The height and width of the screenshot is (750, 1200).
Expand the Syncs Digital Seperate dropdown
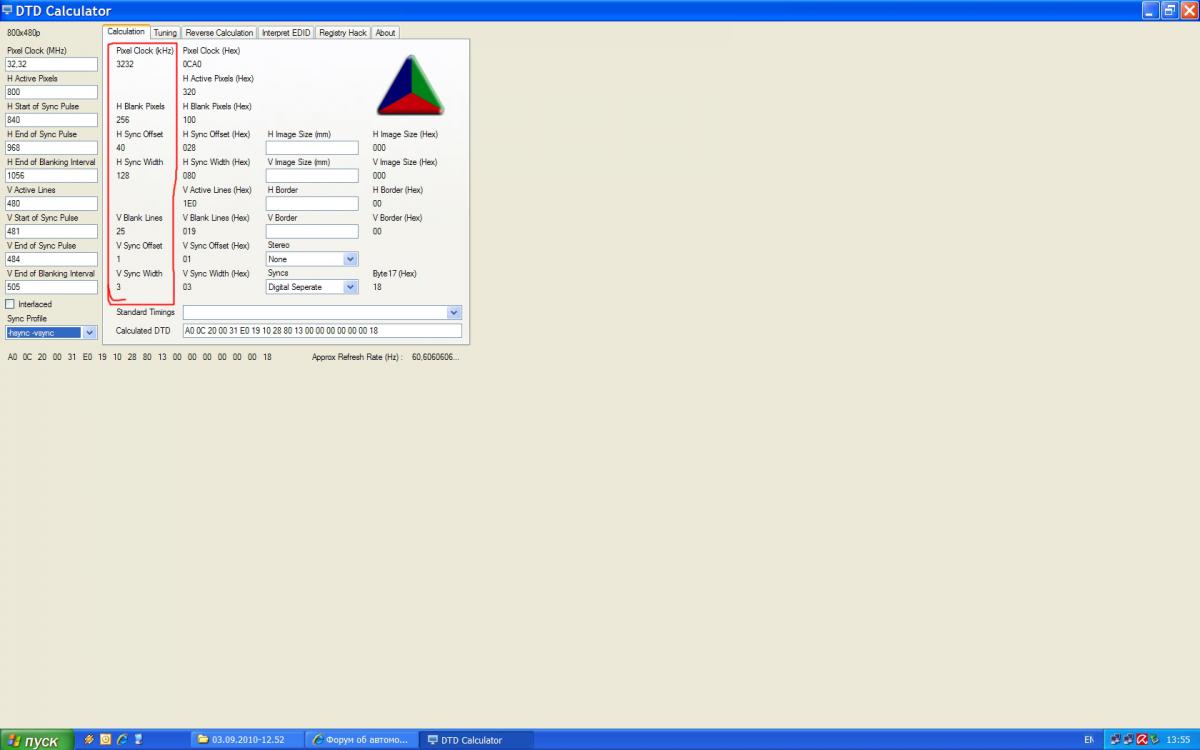coord(350,287)
